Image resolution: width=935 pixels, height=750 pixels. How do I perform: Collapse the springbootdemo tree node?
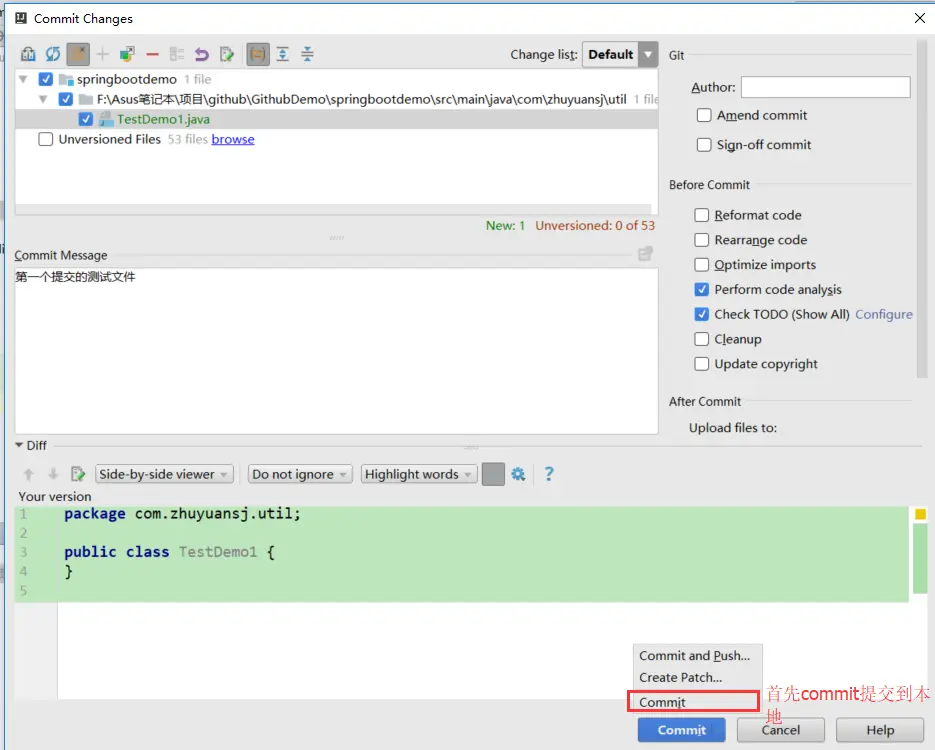tap(23, 79)
